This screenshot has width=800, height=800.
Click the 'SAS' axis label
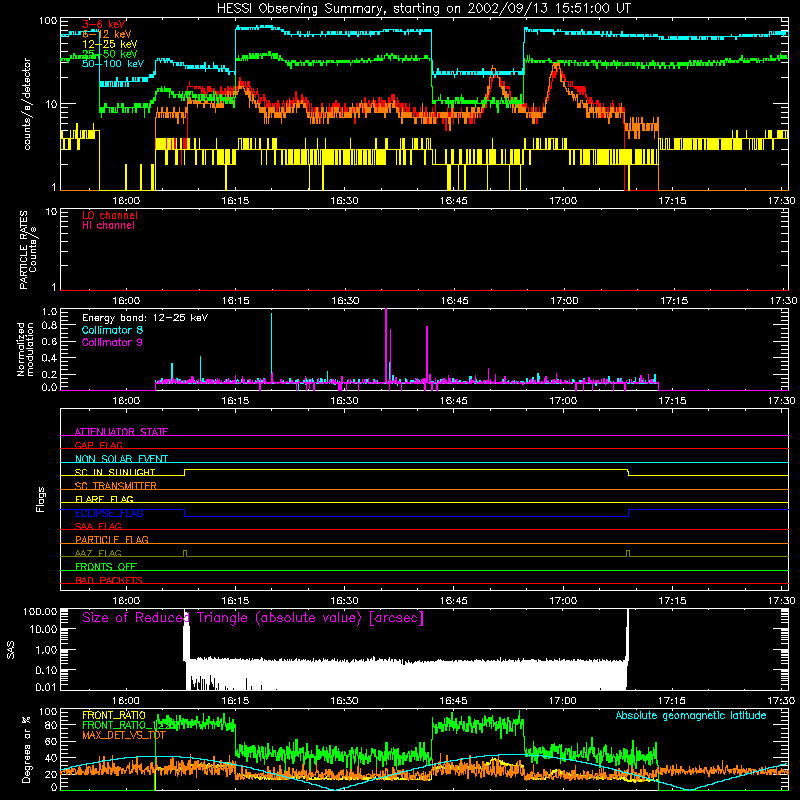click(11, 649)
